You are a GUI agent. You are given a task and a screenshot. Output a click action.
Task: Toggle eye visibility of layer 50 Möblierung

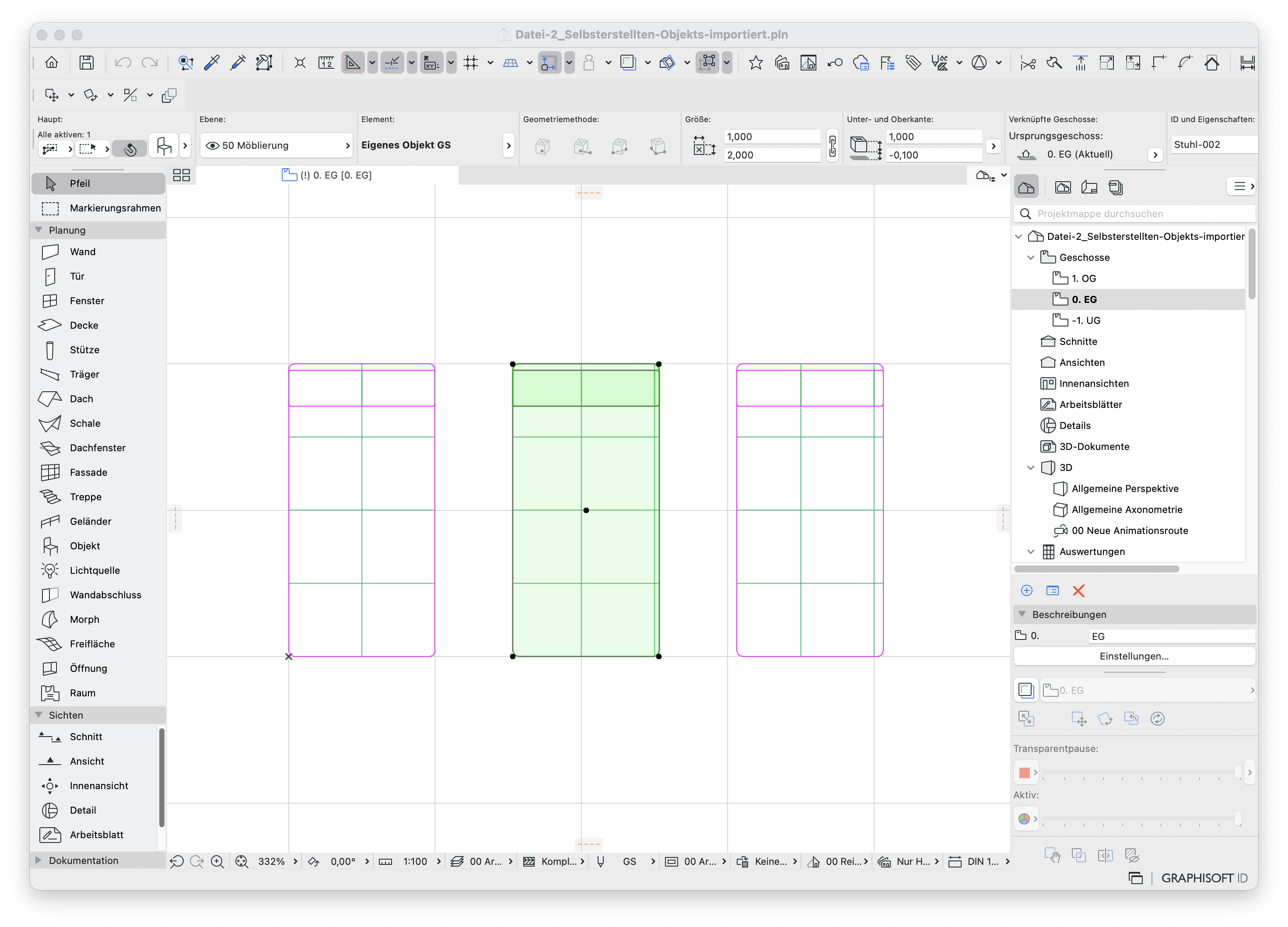click(x=212, y=145)
